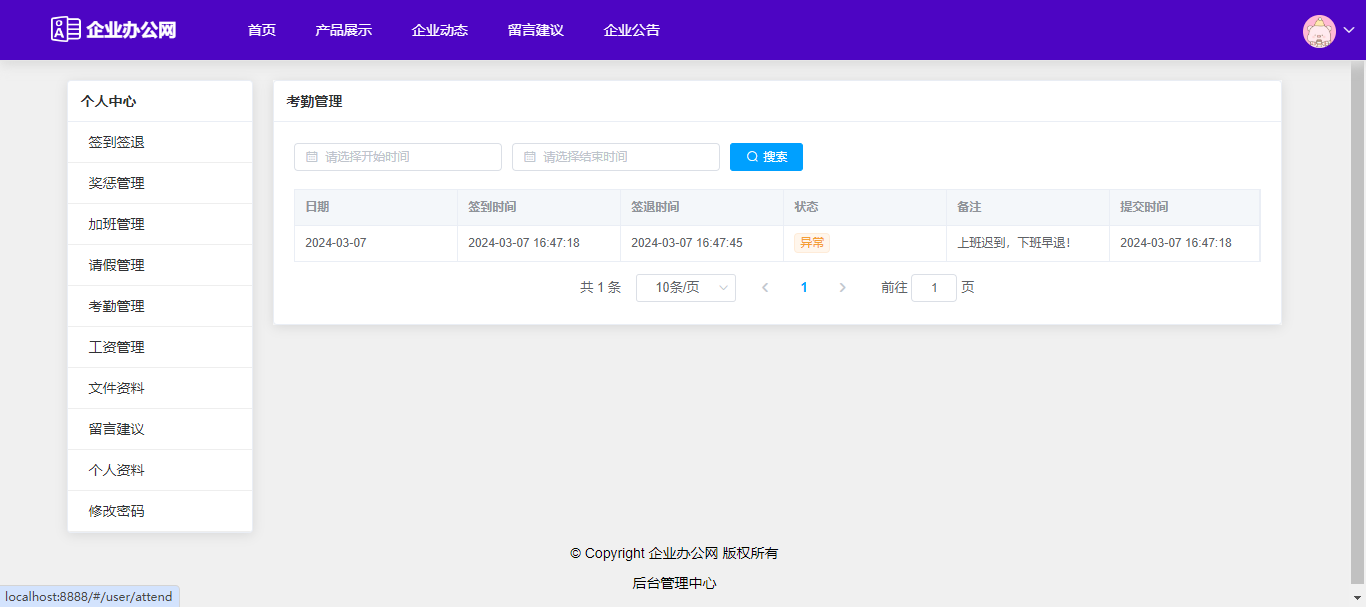Go to the previous page arrow
The width and height of the screenshot is (1366, 607).
click(765, 288)
